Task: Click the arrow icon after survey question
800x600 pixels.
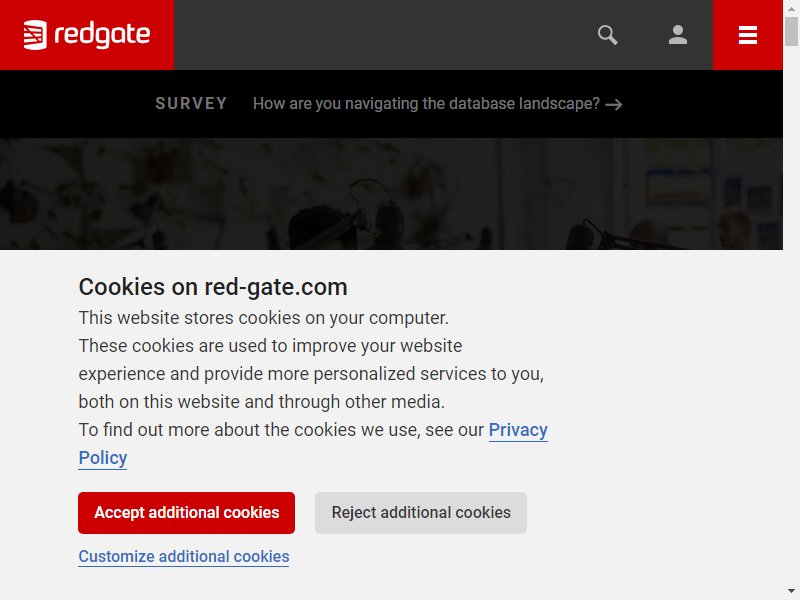Action: 614,105
